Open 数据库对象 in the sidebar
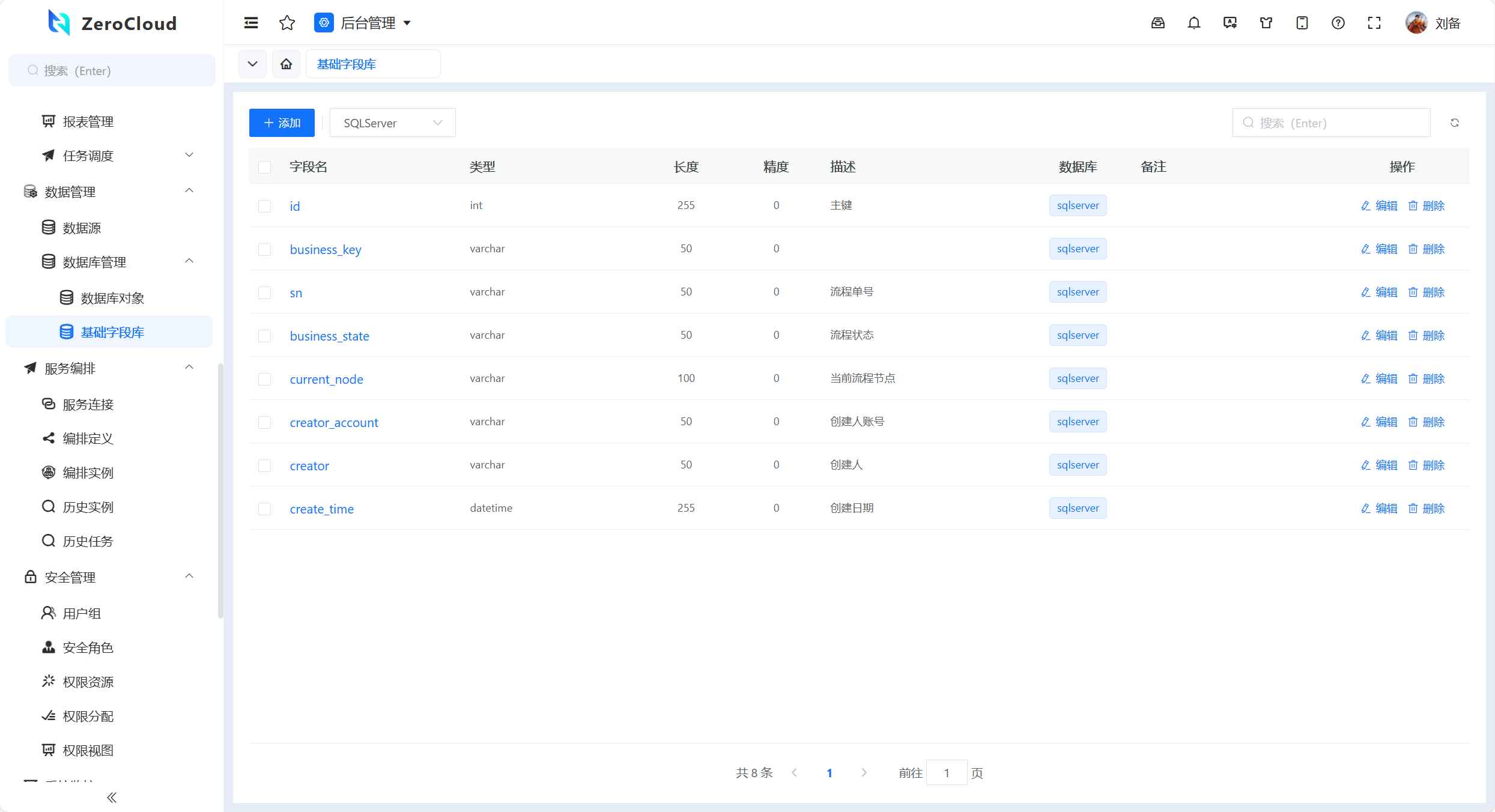The width and height of the screenshot is (1495, 812). [x=112, y=298]
